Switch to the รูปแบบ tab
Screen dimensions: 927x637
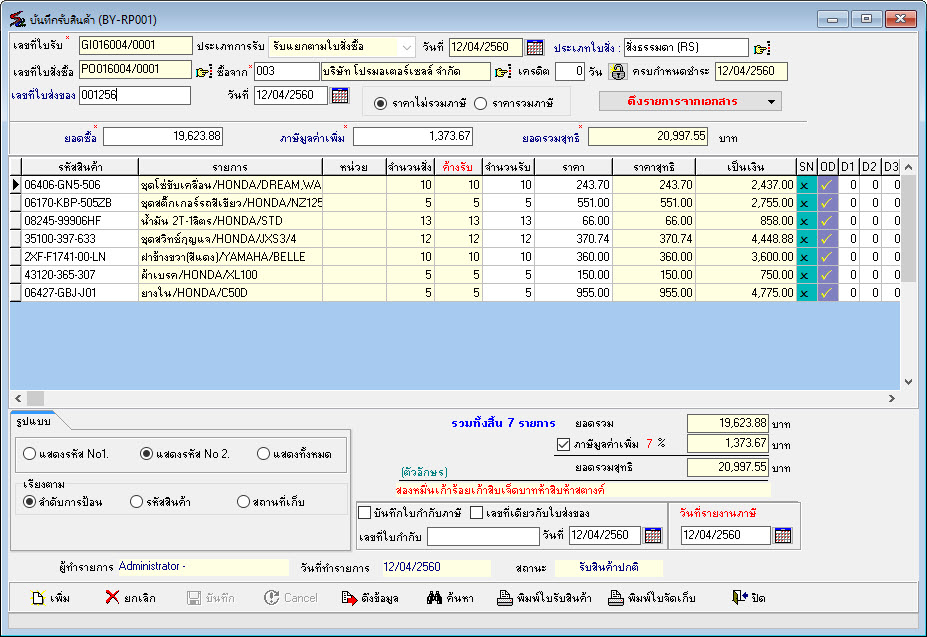(34, 421)
